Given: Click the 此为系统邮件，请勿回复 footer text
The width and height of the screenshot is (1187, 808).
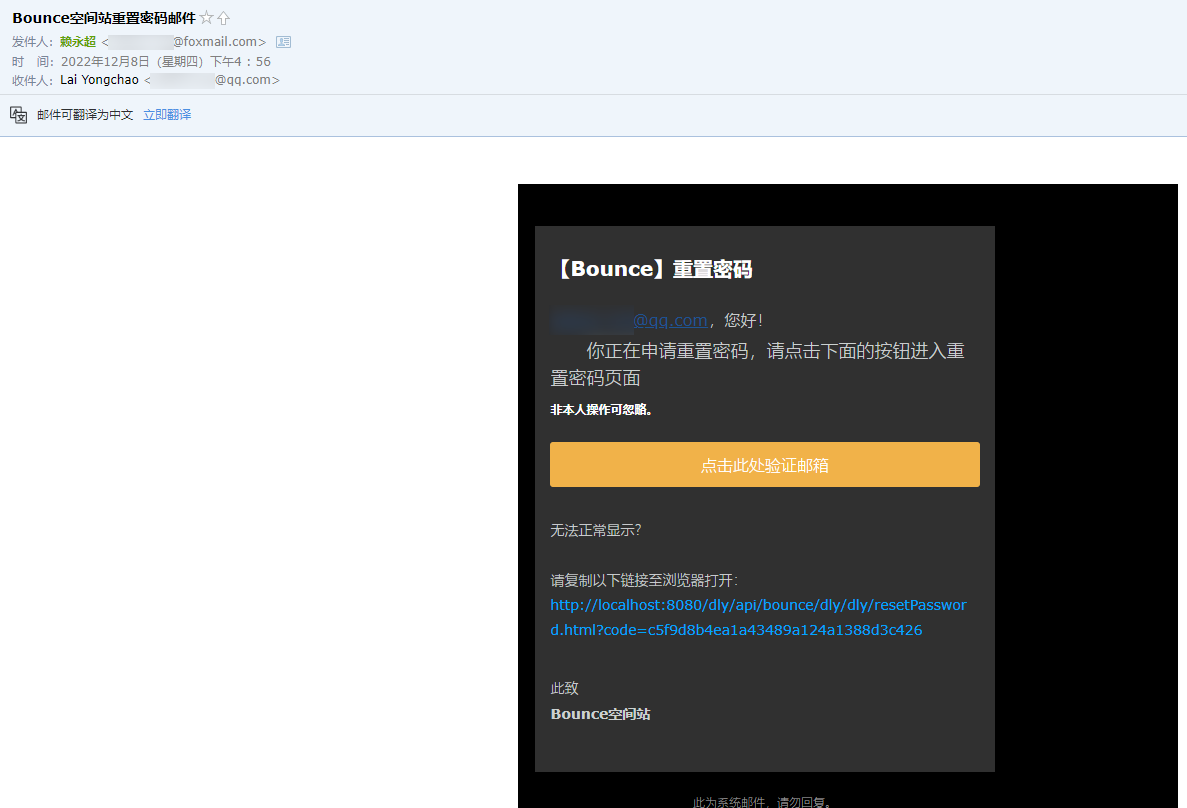Looking at the screenshot, I should (763, 801).
